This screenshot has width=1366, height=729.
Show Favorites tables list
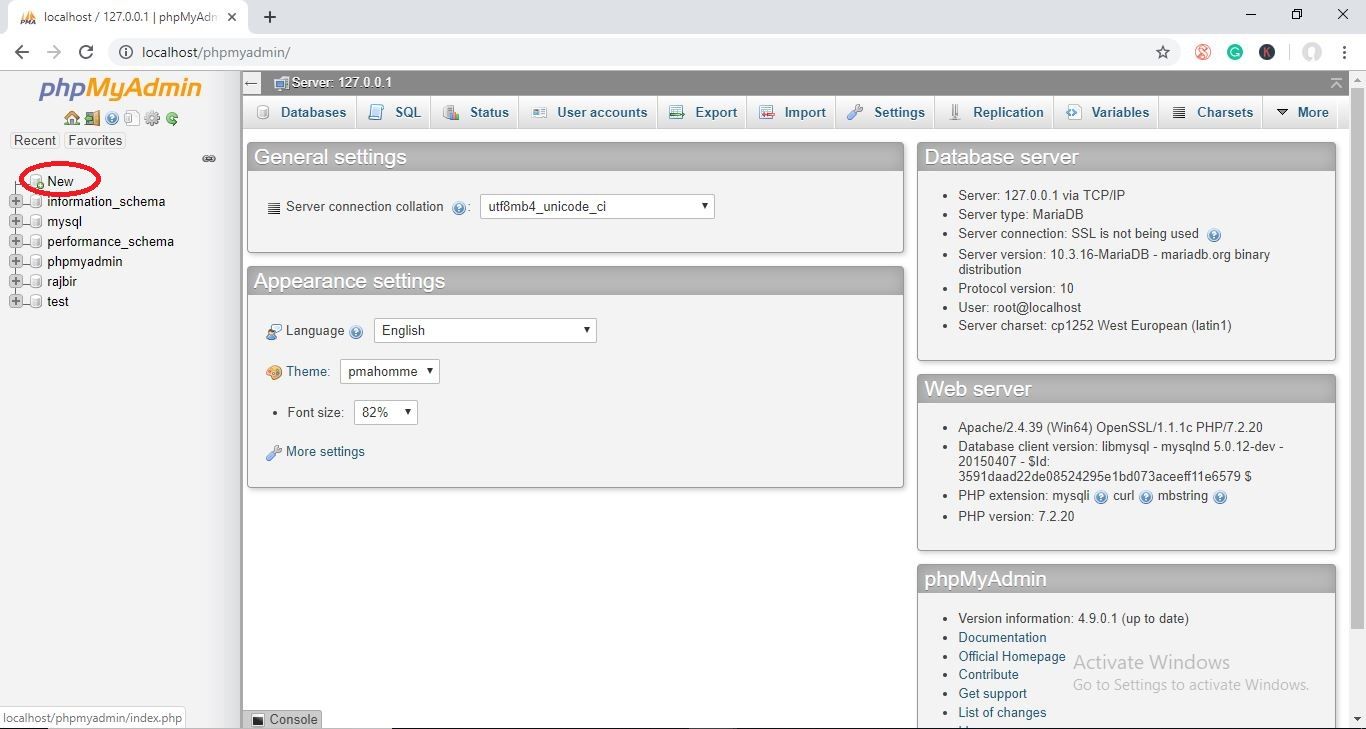95,140
